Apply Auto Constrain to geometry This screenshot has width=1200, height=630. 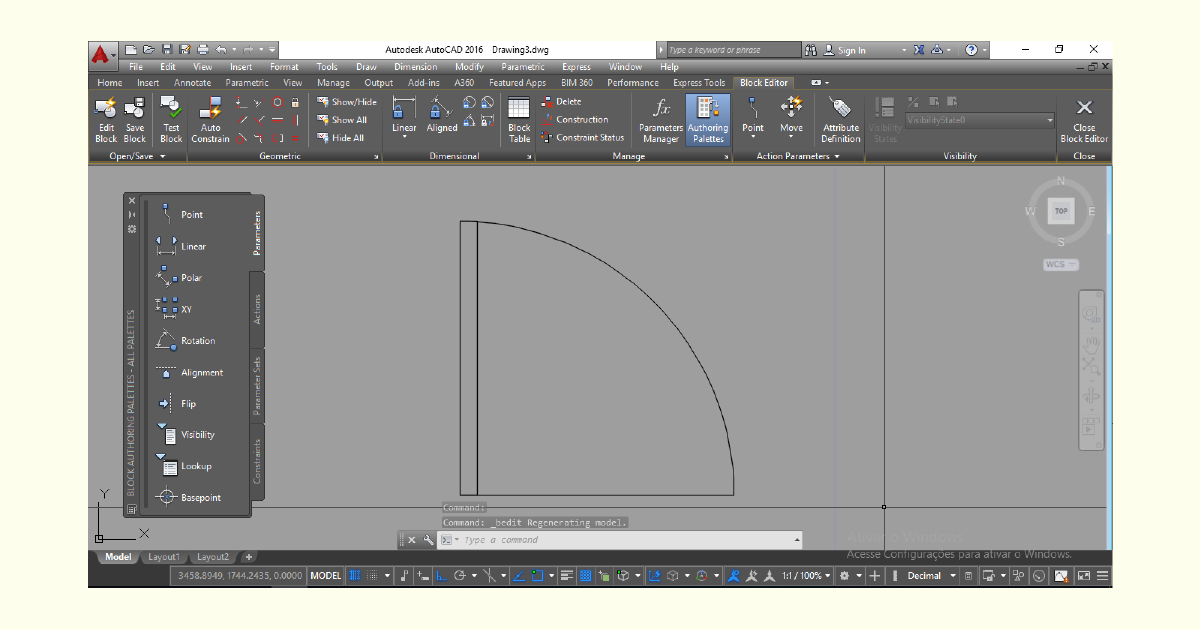coord(210,120)
